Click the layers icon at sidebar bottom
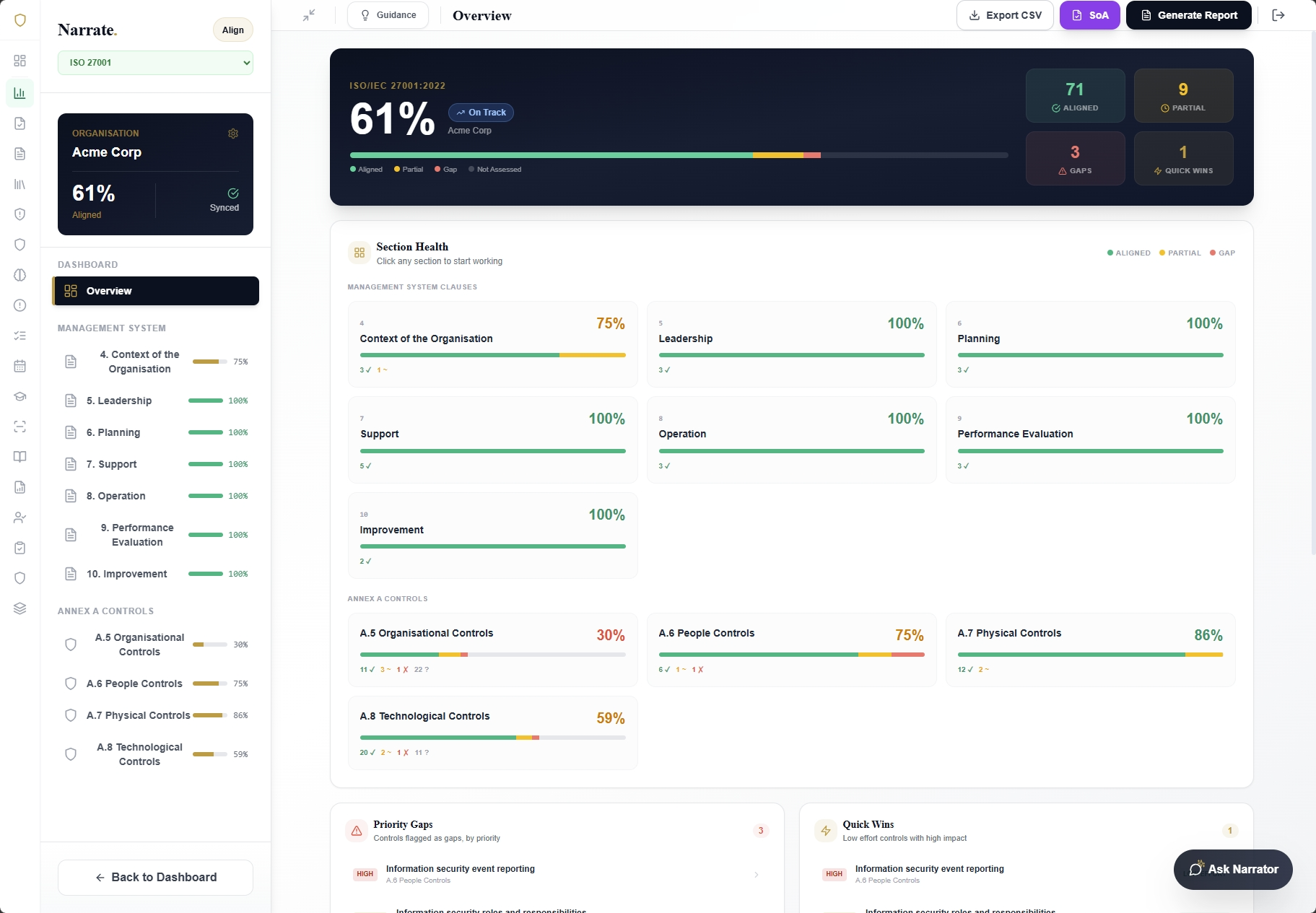The width and height of the screenshot is (1316, 913). 19,608
